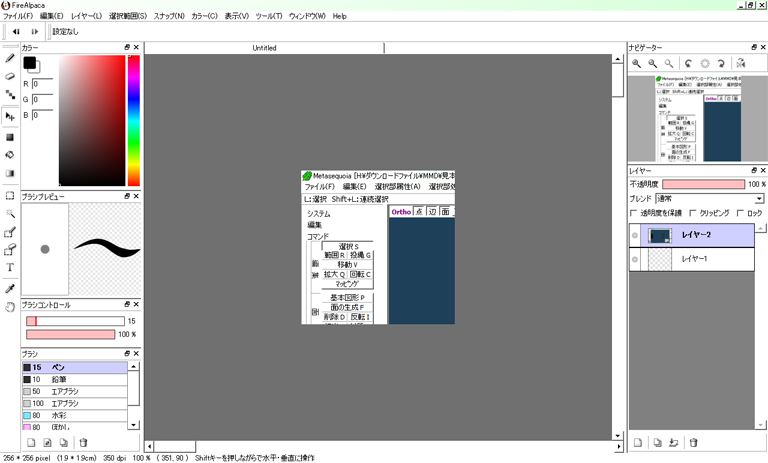The image size is (768, 463).
Task: Zoom out using the Navigator panel
Action: (x=652, y=63)
